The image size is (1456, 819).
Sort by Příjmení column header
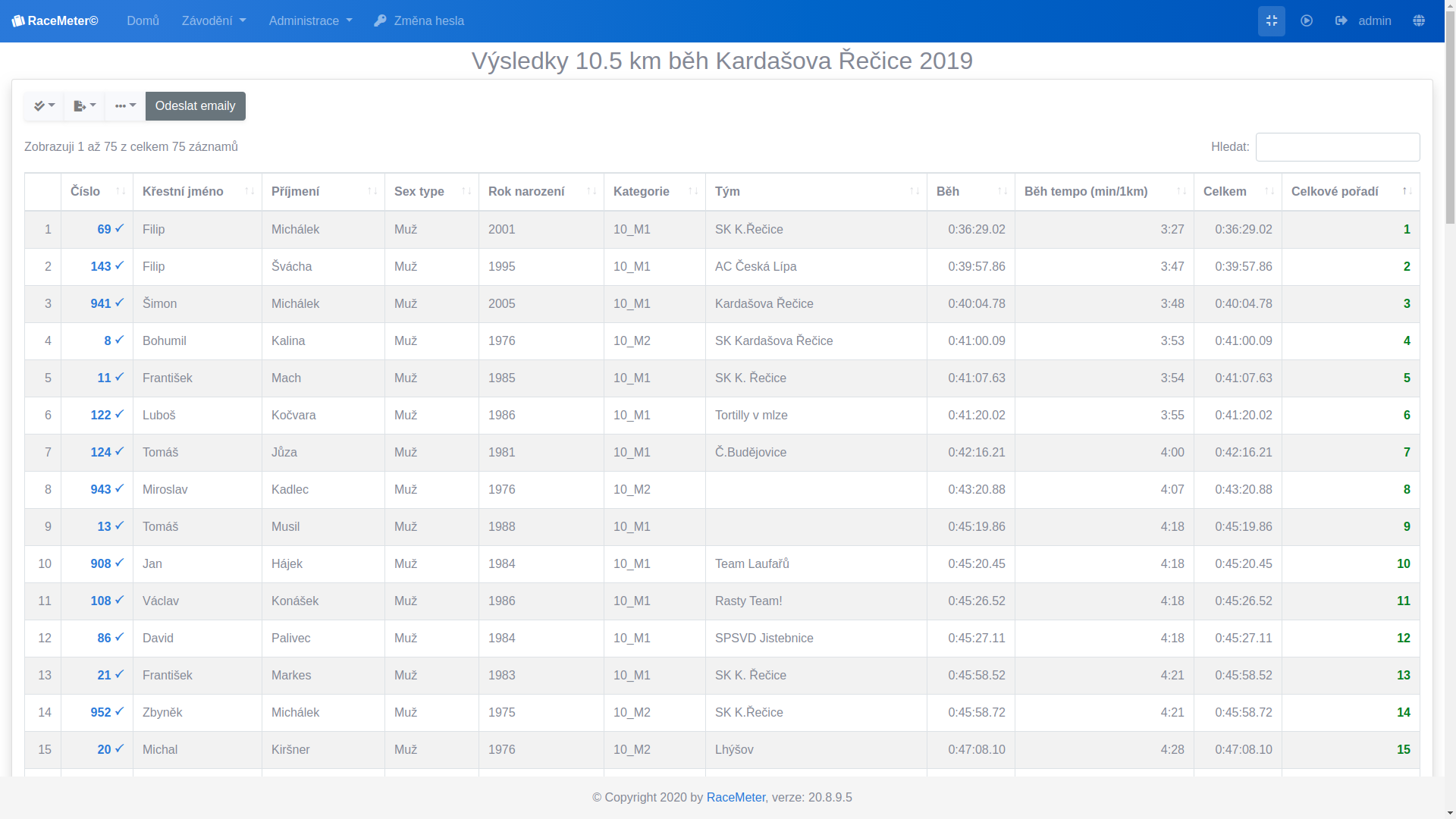[323, 192]
